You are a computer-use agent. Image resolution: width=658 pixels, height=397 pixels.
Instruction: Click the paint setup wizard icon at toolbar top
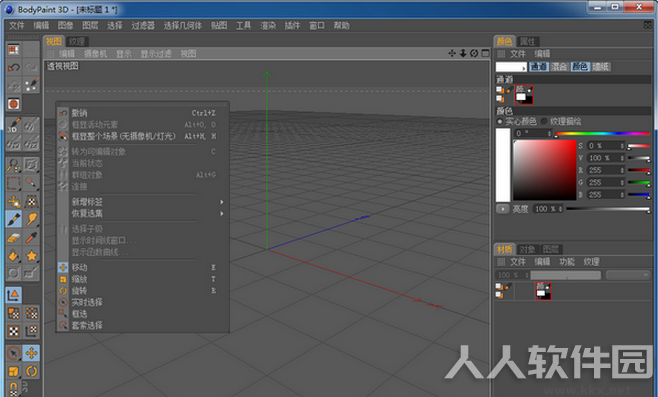[14, 50]
